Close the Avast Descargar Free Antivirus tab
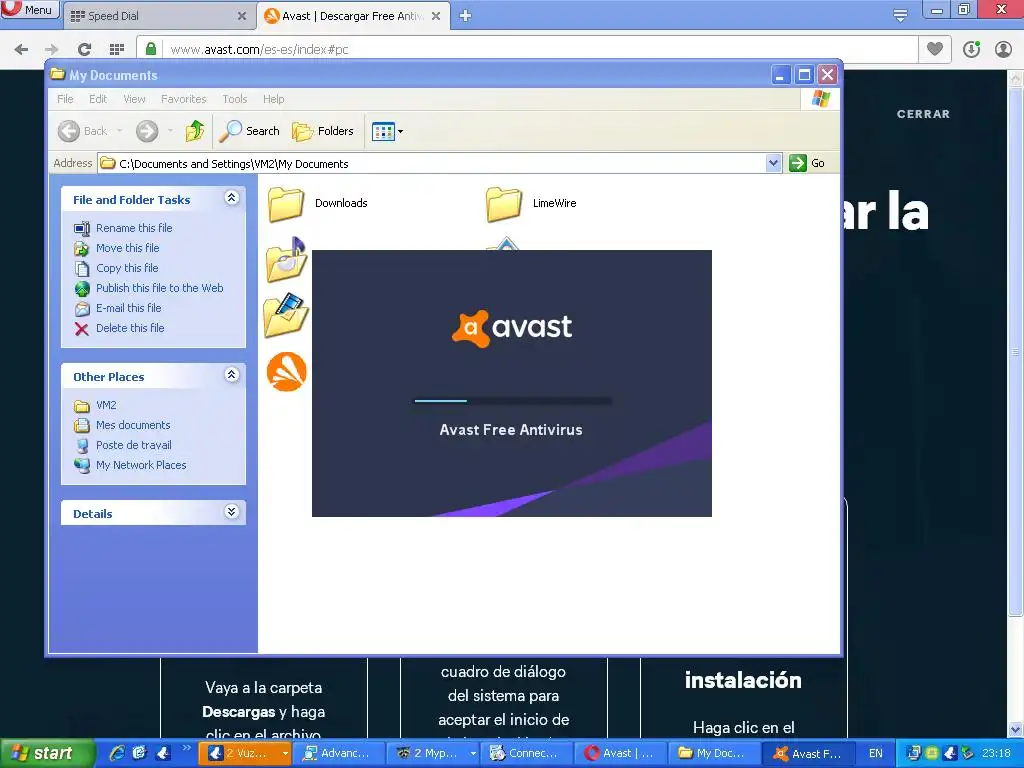Screen dimensions: 1024x768 click(x=436, y=16)
